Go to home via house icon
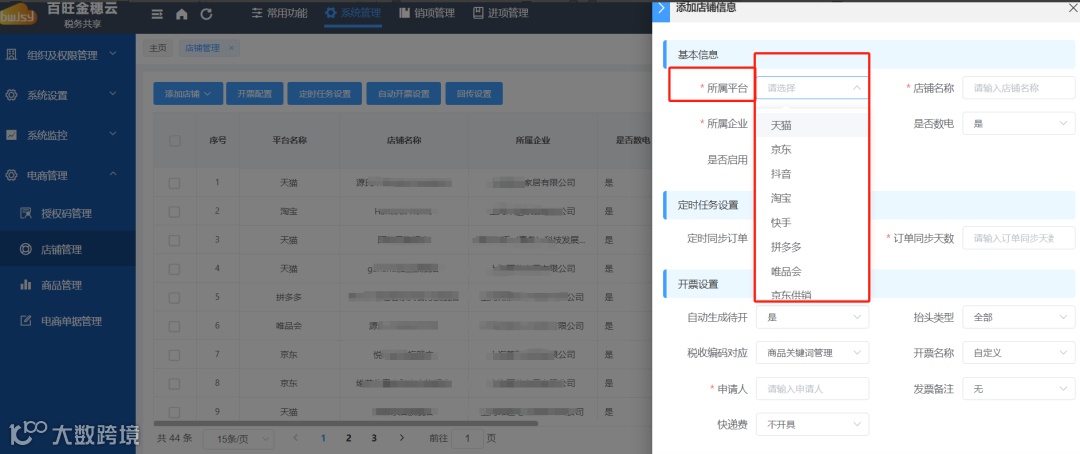 (182, 14)
